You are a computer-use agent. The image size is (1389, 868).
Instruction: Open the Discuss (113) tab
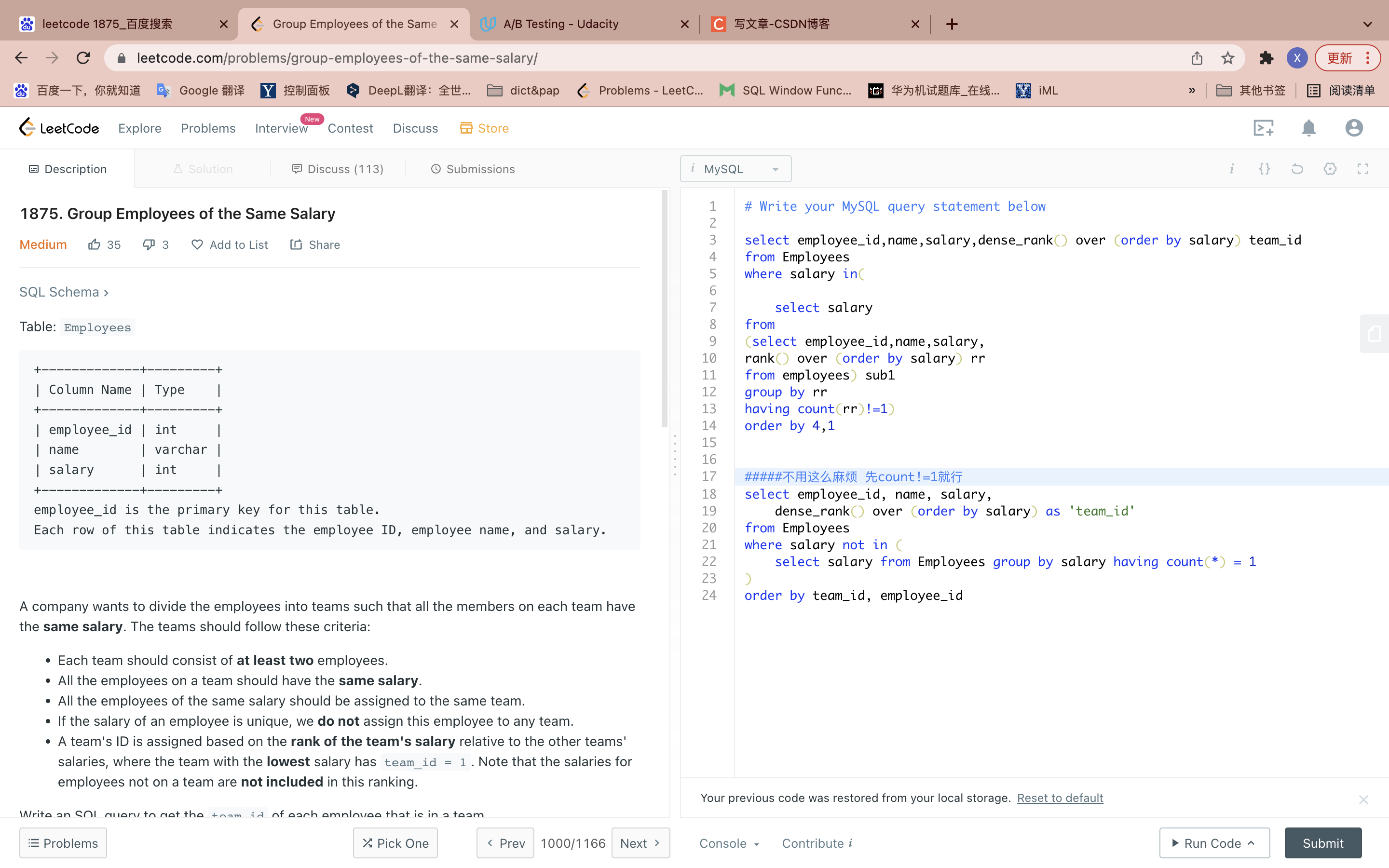[x=338, y=169]
